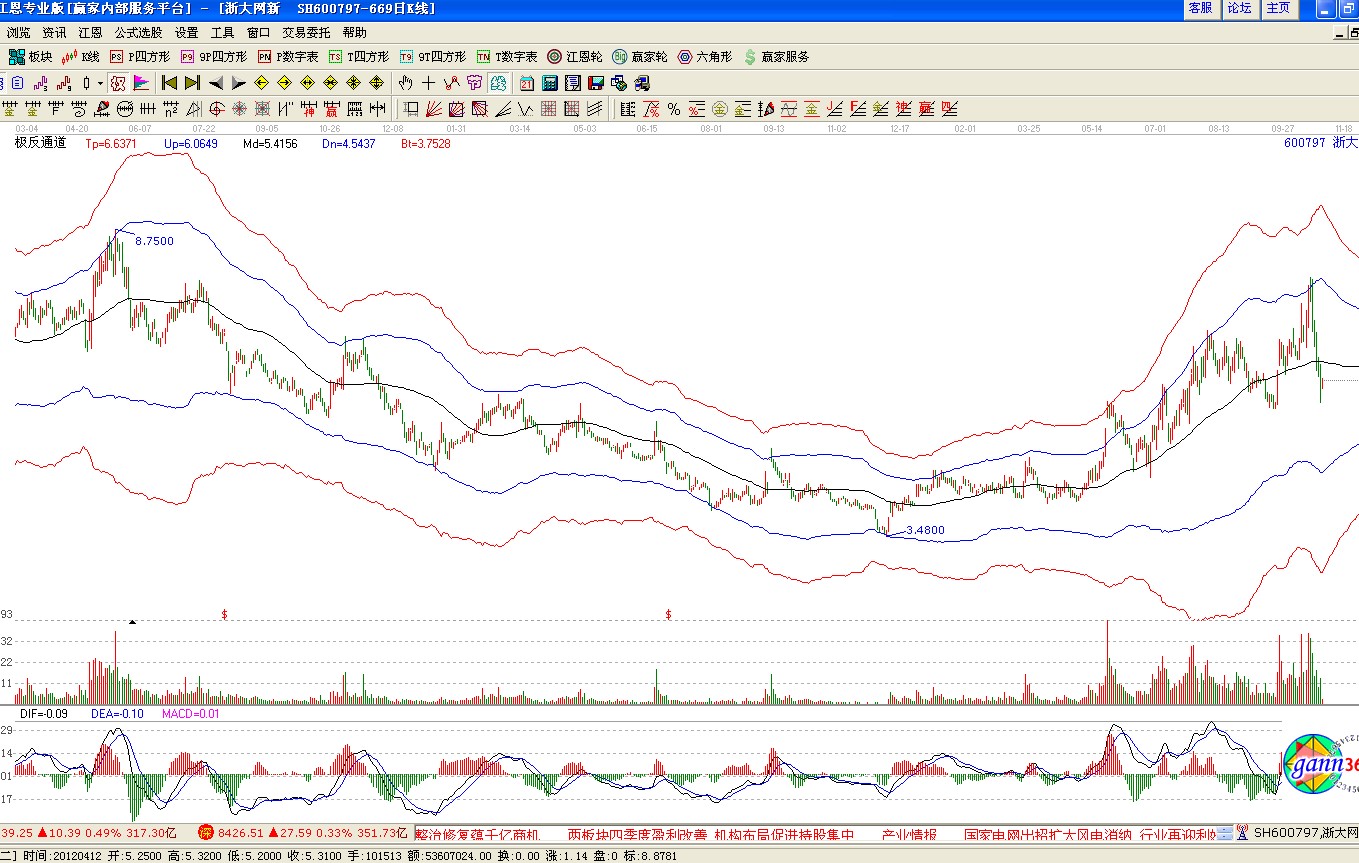Click the calendar icon showing 21
Screen dimensions: 1359x863
pos(526,83)
